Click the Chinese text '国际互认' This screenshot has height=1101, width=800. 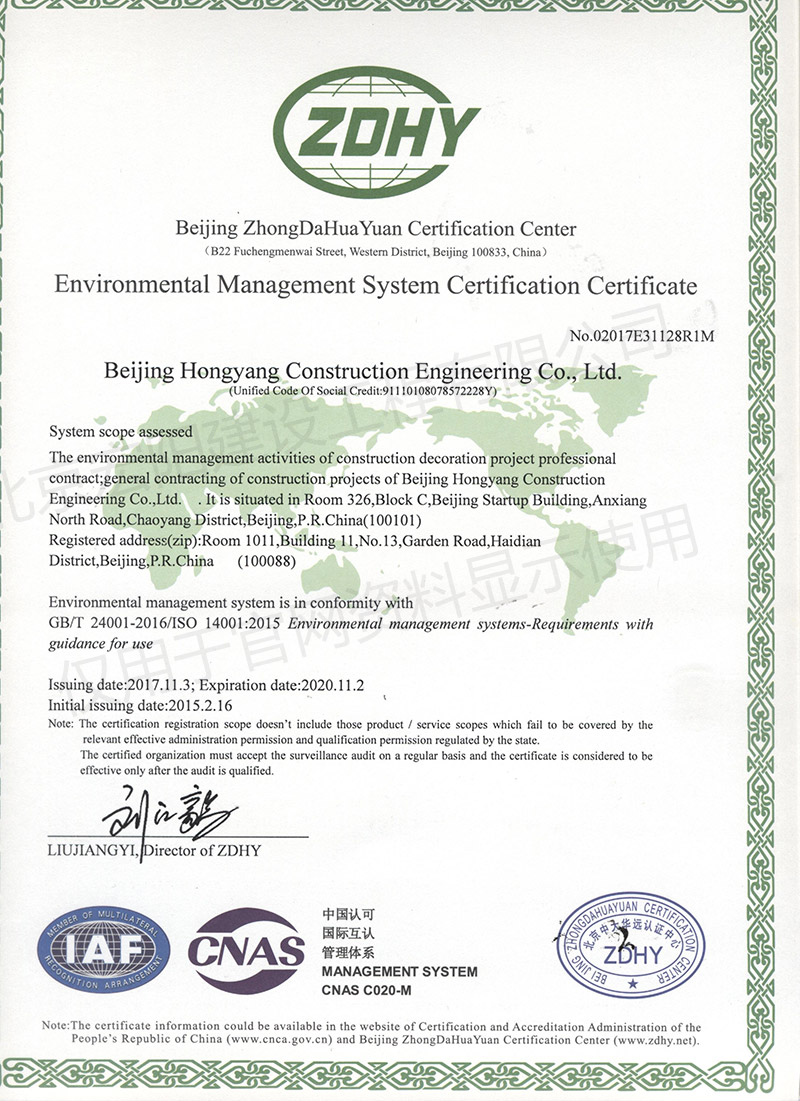pyautogui.click(x=348, y=933)
